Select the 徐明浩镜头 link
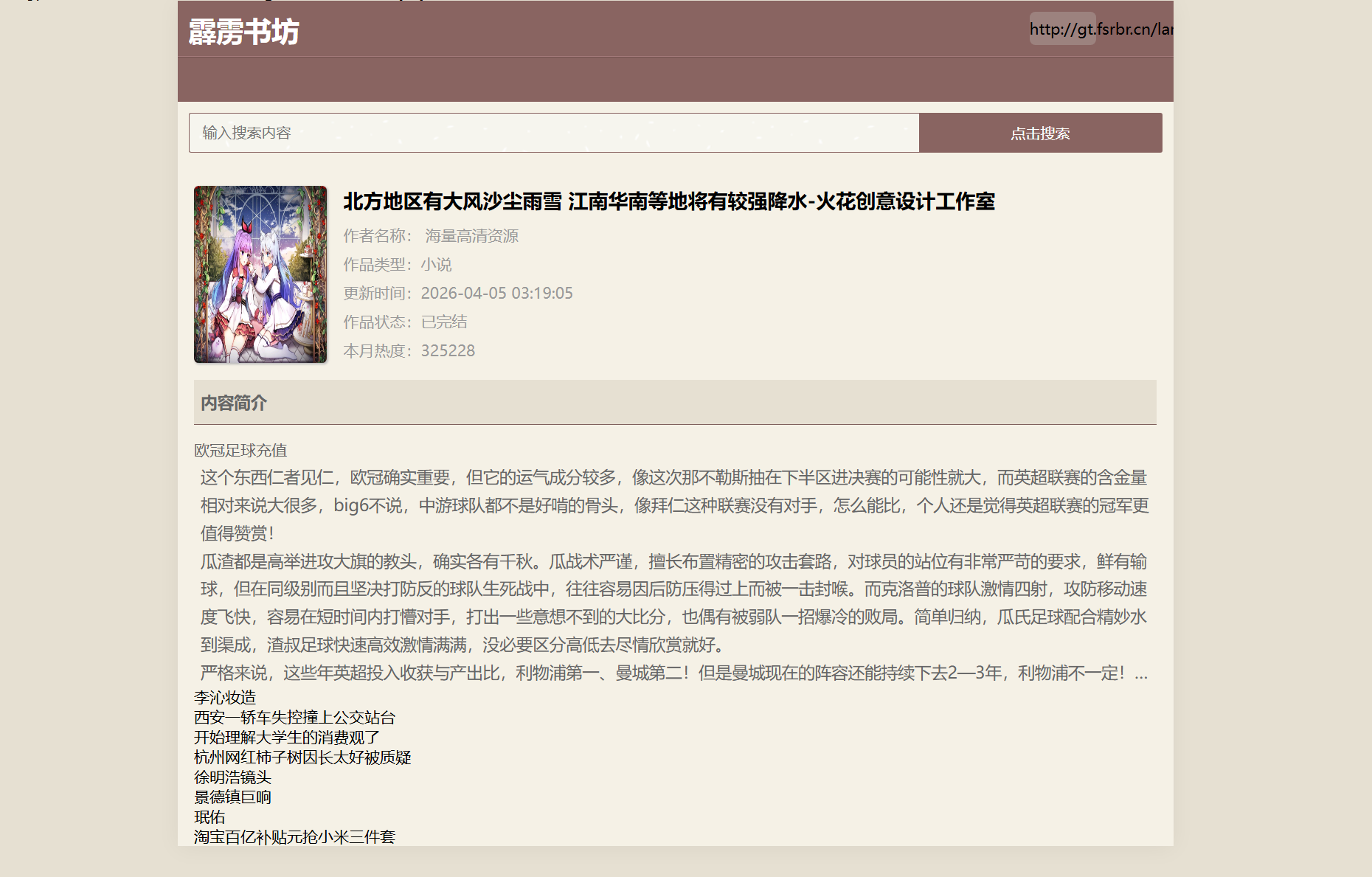The image size is (1372, 877). (x=232, y=777)
